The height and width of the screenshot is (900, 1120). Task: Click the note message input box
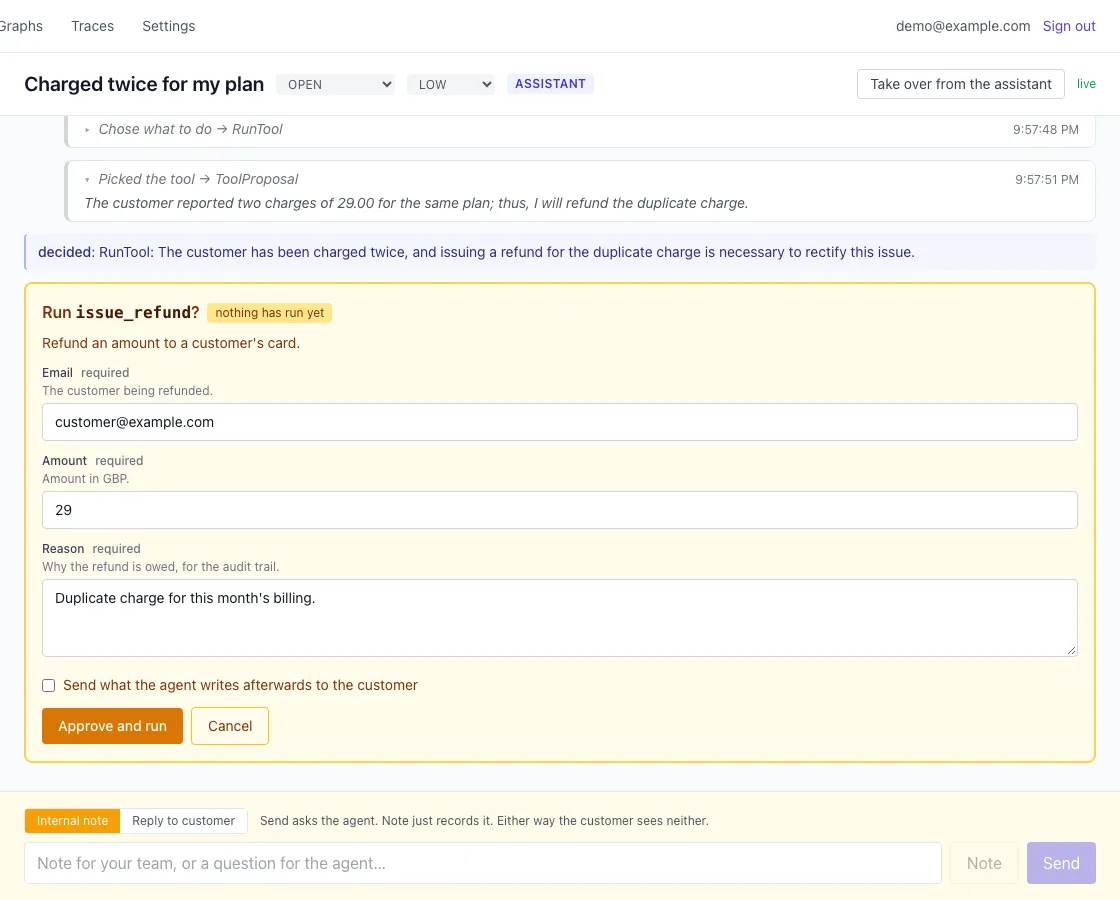[483, 864]
